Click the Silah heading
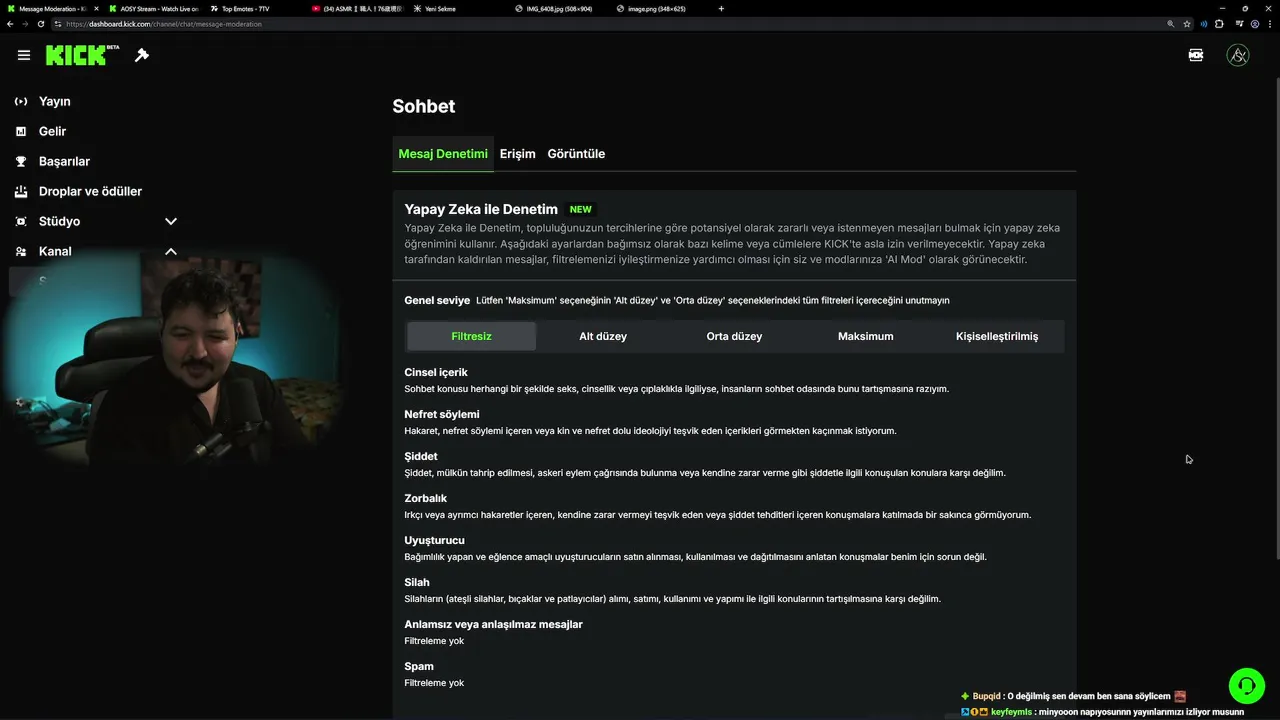The image size is (1280, 720). click(x=417, y=582)
